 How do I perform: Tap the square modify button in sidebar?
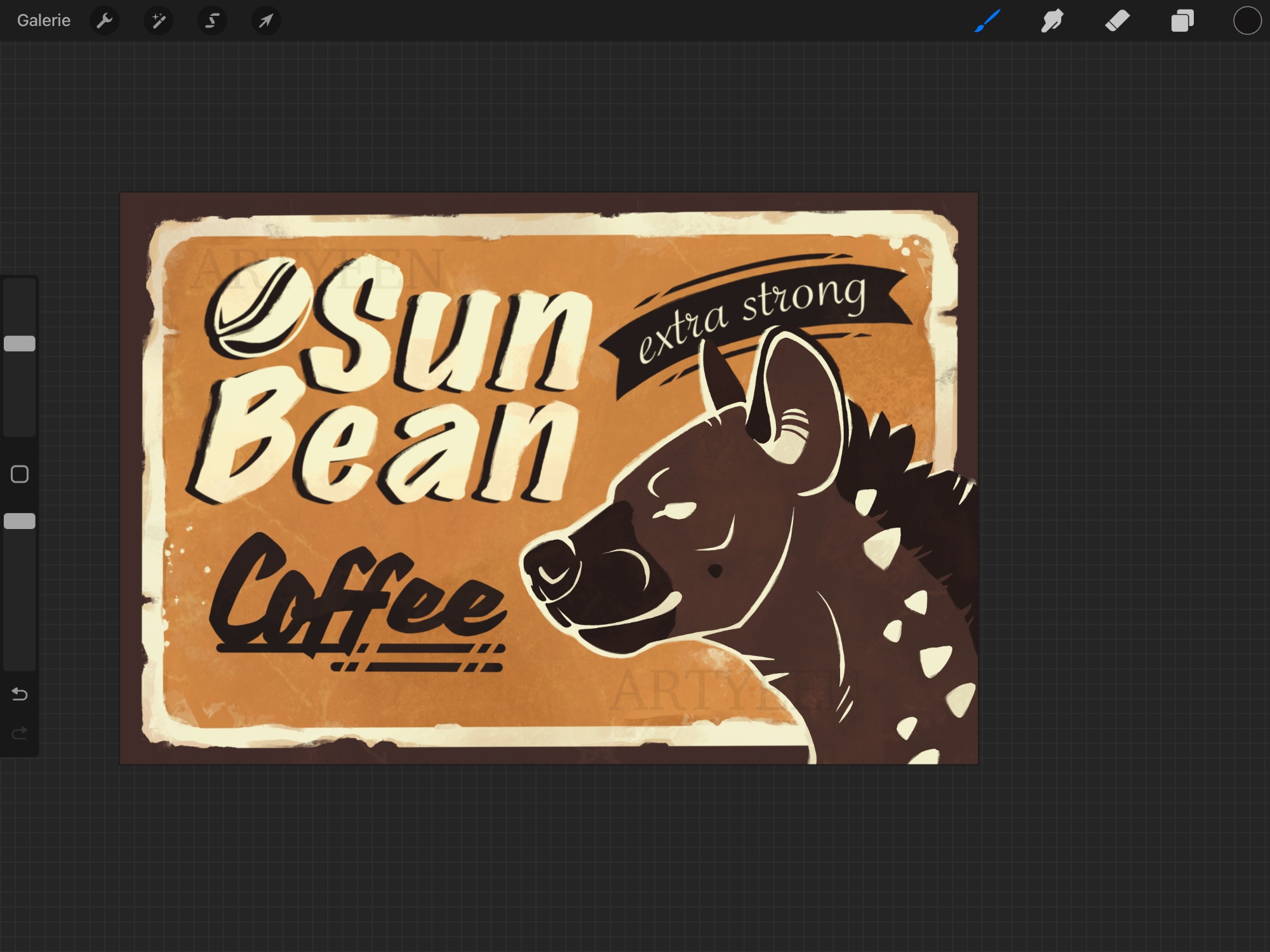pyautogui.click(x=20, y=474)
